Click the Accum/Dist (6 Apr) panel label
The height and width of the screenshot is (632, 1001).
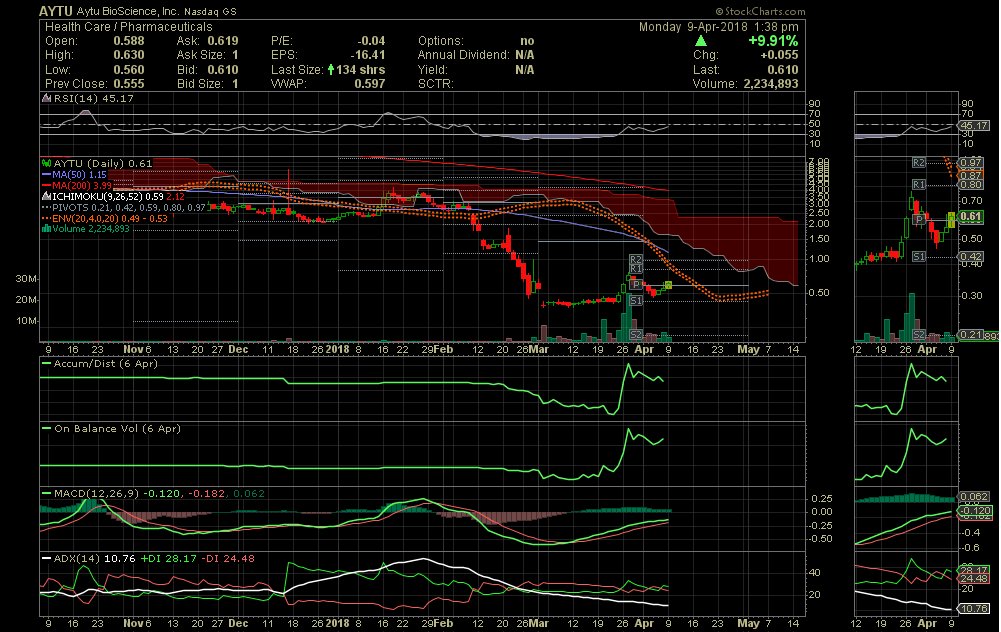click(x=105, y=363)
